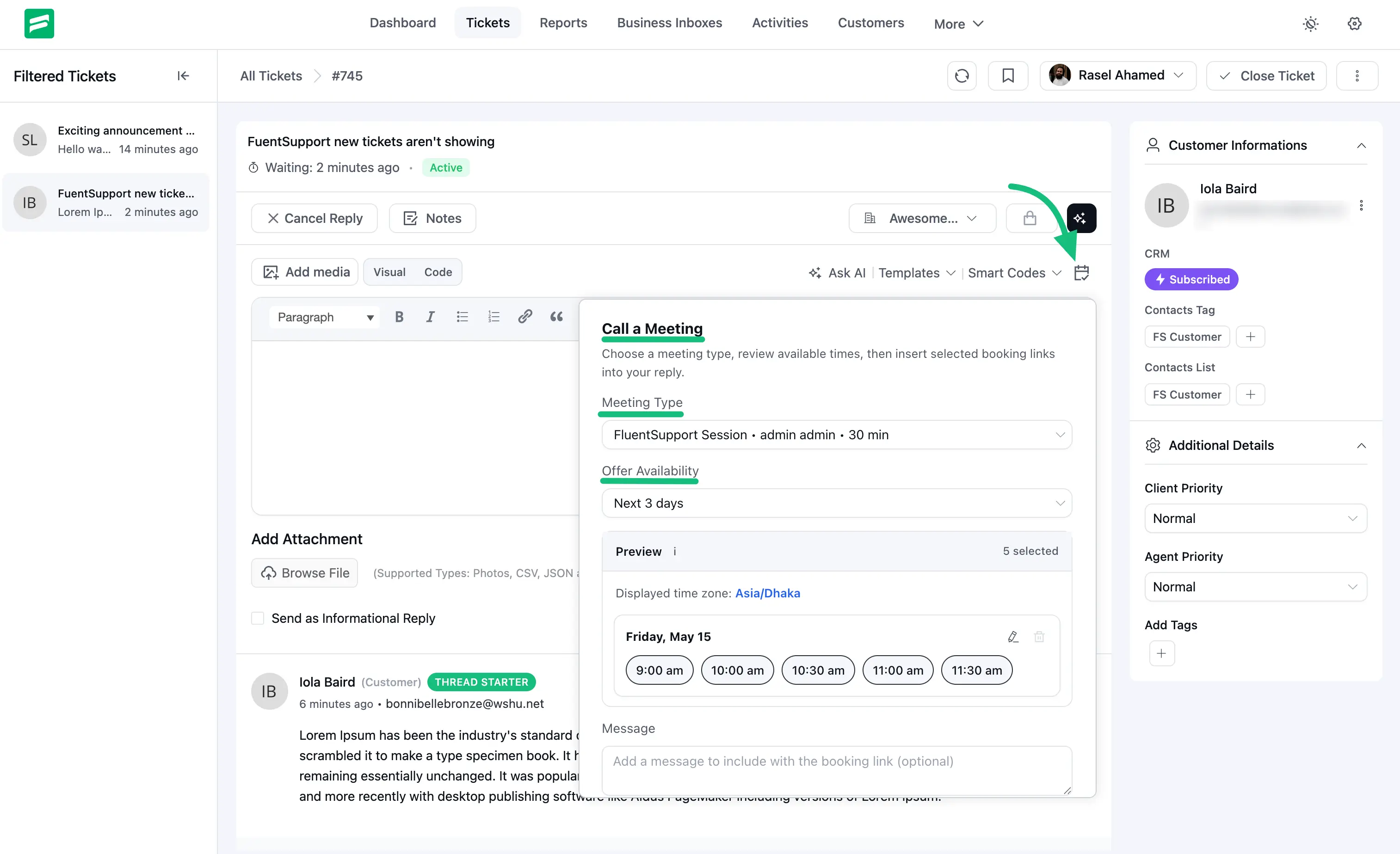This screenshot has height=854, width=1400.
Task: Open the Paragraph format dropdown
Action: pyautogui.click(x=324, y=317)
